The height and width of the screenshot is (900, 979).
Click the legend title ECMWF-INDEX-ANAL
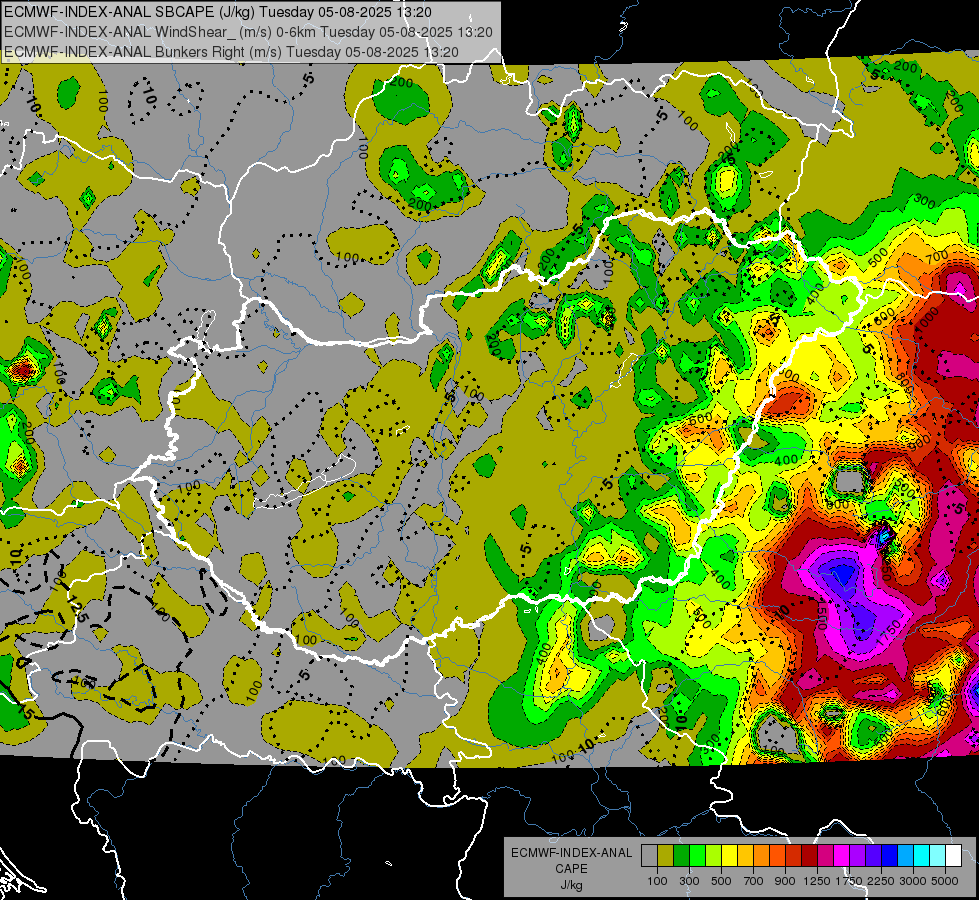coord(571,853)
